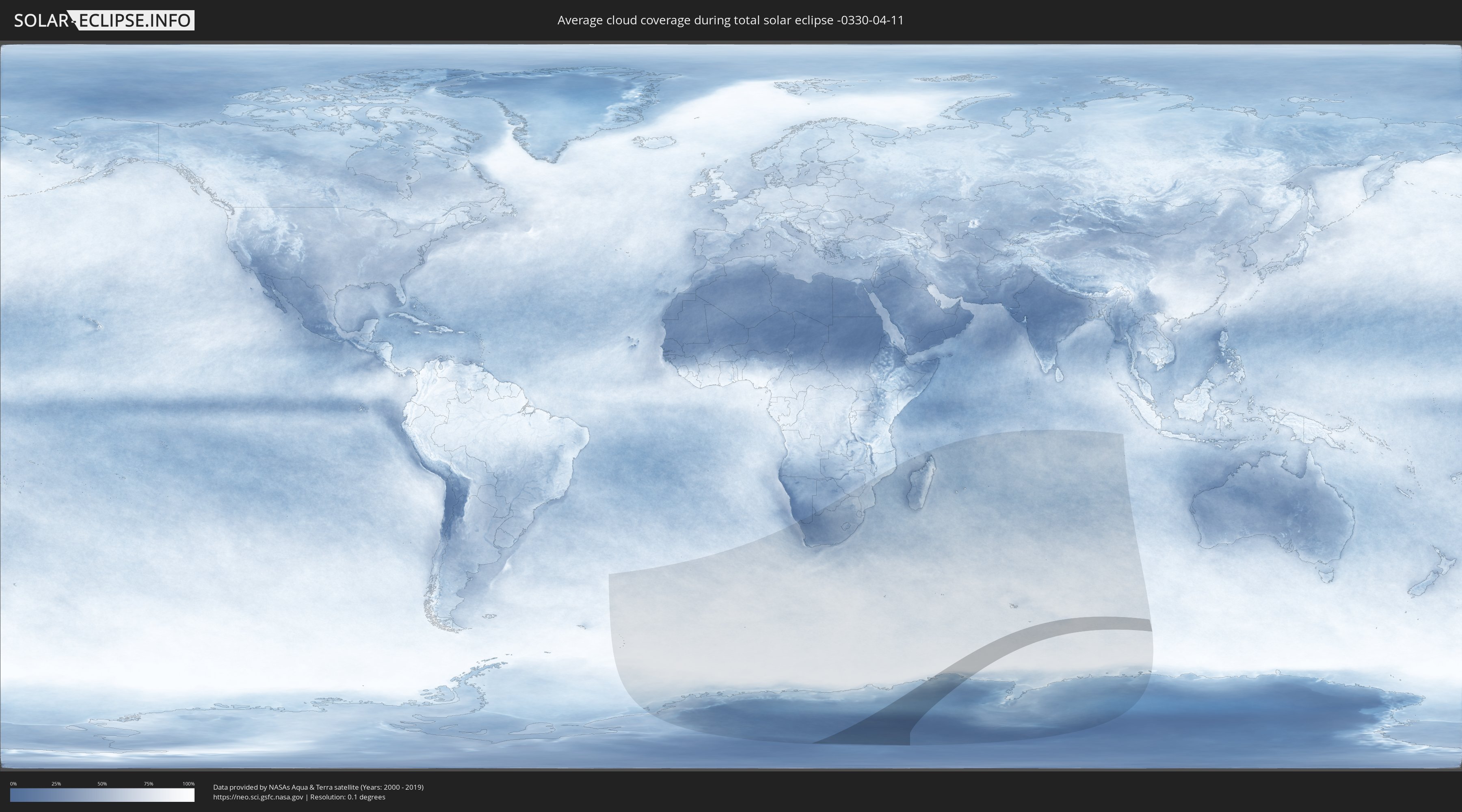The image size is (1462, 812).
Task: Click the NASA Aqua & Terra data credit text
Action: pyautogui.click(x=318, y=787)
